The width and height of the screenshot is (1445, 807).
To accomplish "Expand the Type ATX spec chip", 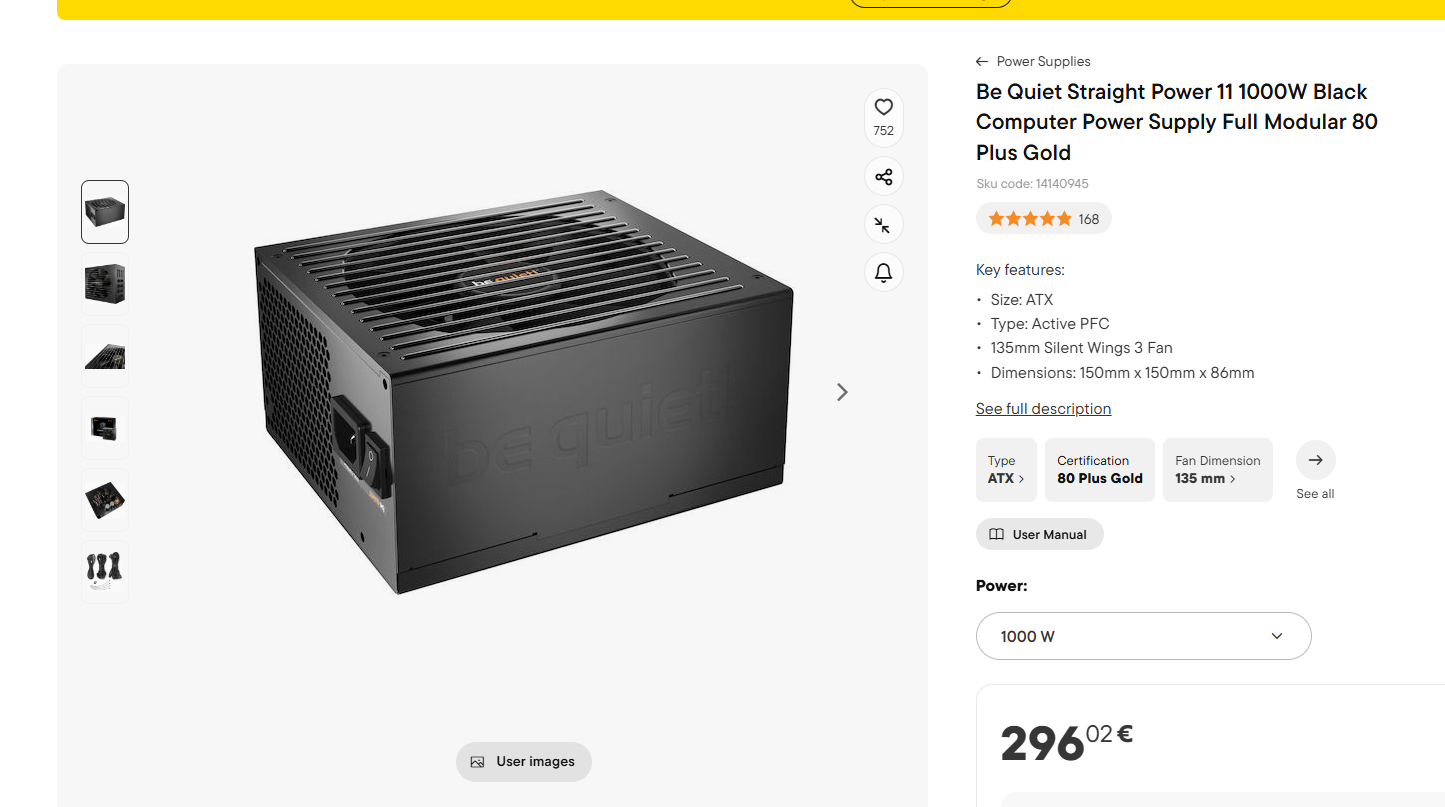I will [x=1006, y=470].
